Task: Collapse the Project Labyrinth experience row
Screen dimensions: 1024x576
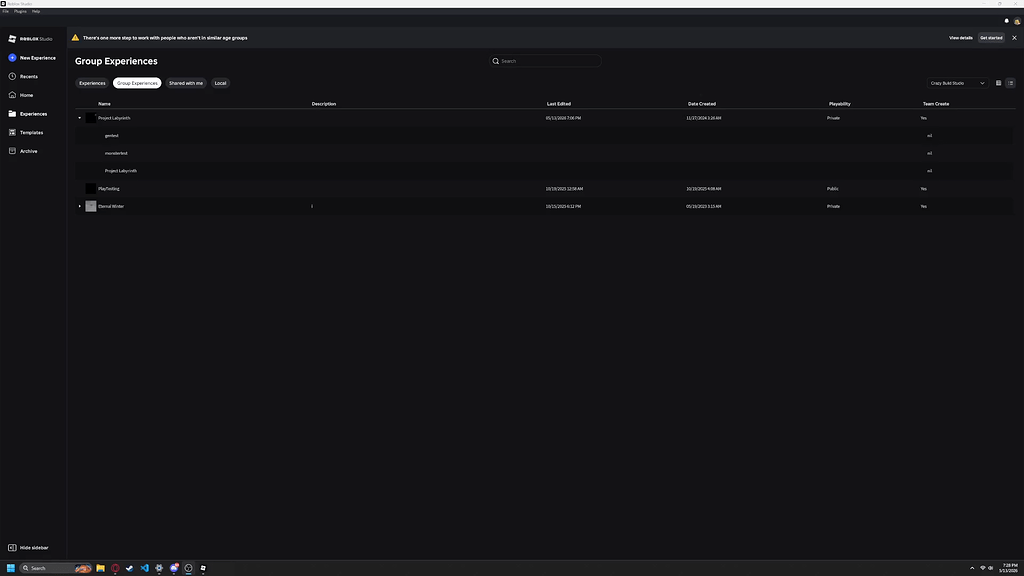Action: [80, 118]
